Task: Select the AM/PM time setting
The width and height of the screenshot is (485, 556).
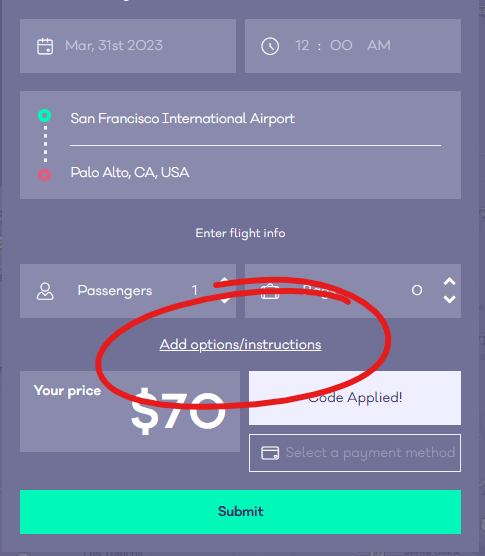Action: click(x=379, y=45)
